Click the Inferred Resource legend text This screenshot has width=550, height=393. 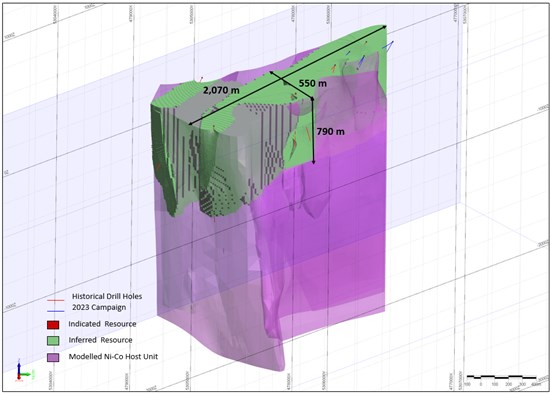point(100,340)
